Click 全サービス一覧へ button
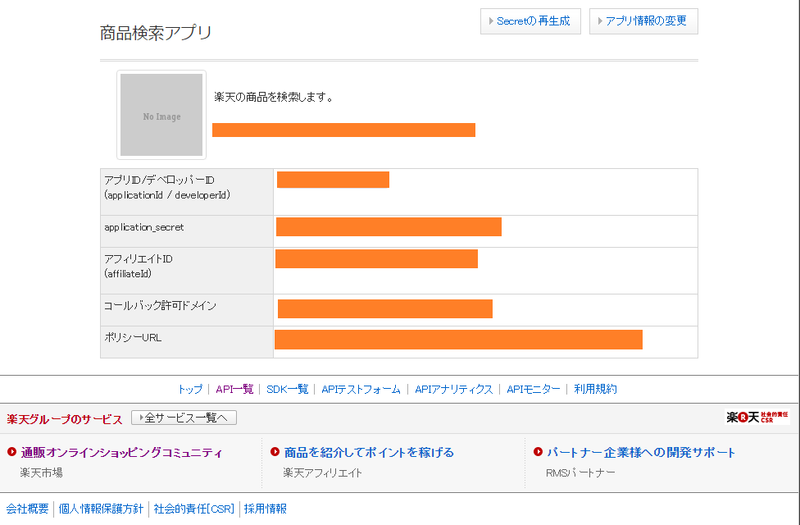This screenshot has height=525, width=800. tap(184, 418)
